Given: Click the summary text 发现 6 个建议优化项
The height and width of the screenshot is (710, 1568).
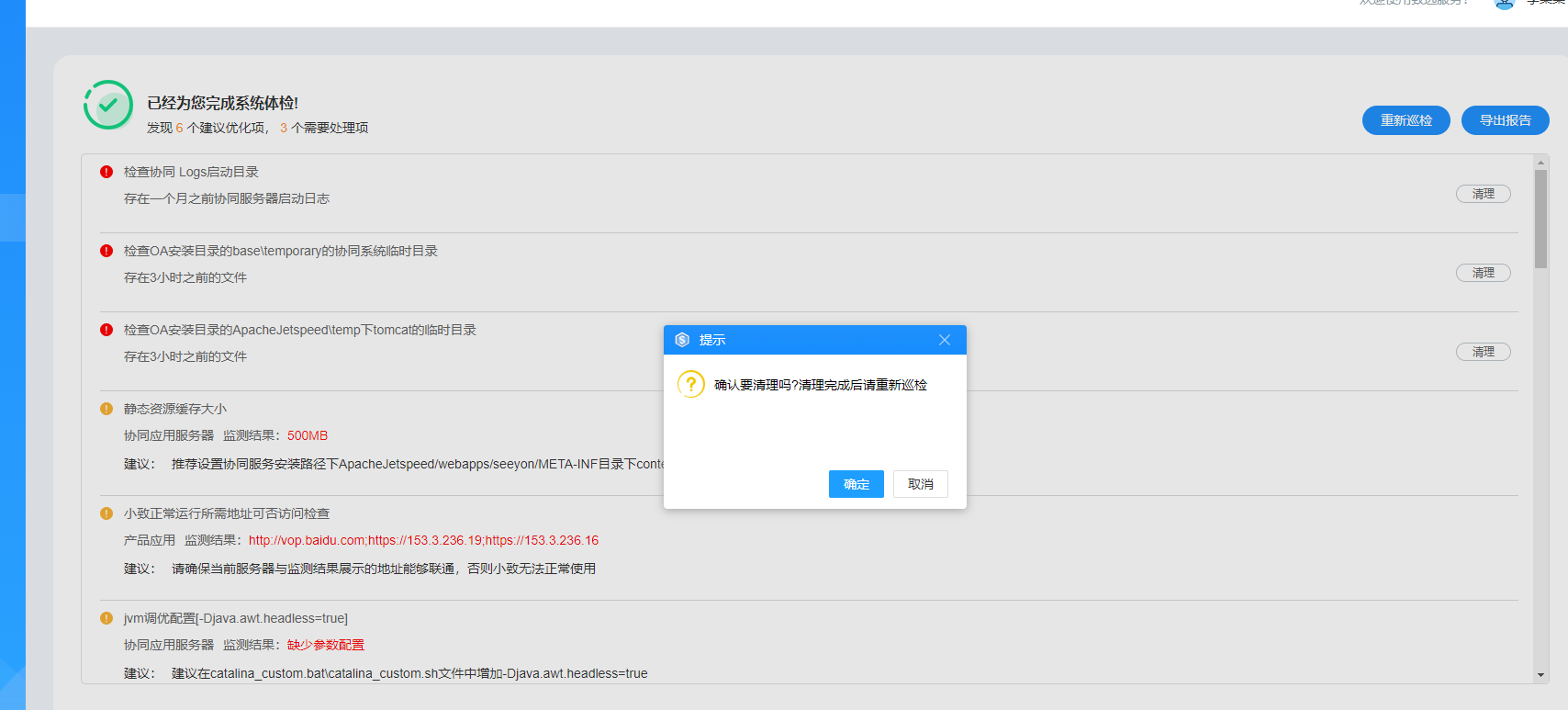Looking at the screenshot, I should tap(206, 128).
